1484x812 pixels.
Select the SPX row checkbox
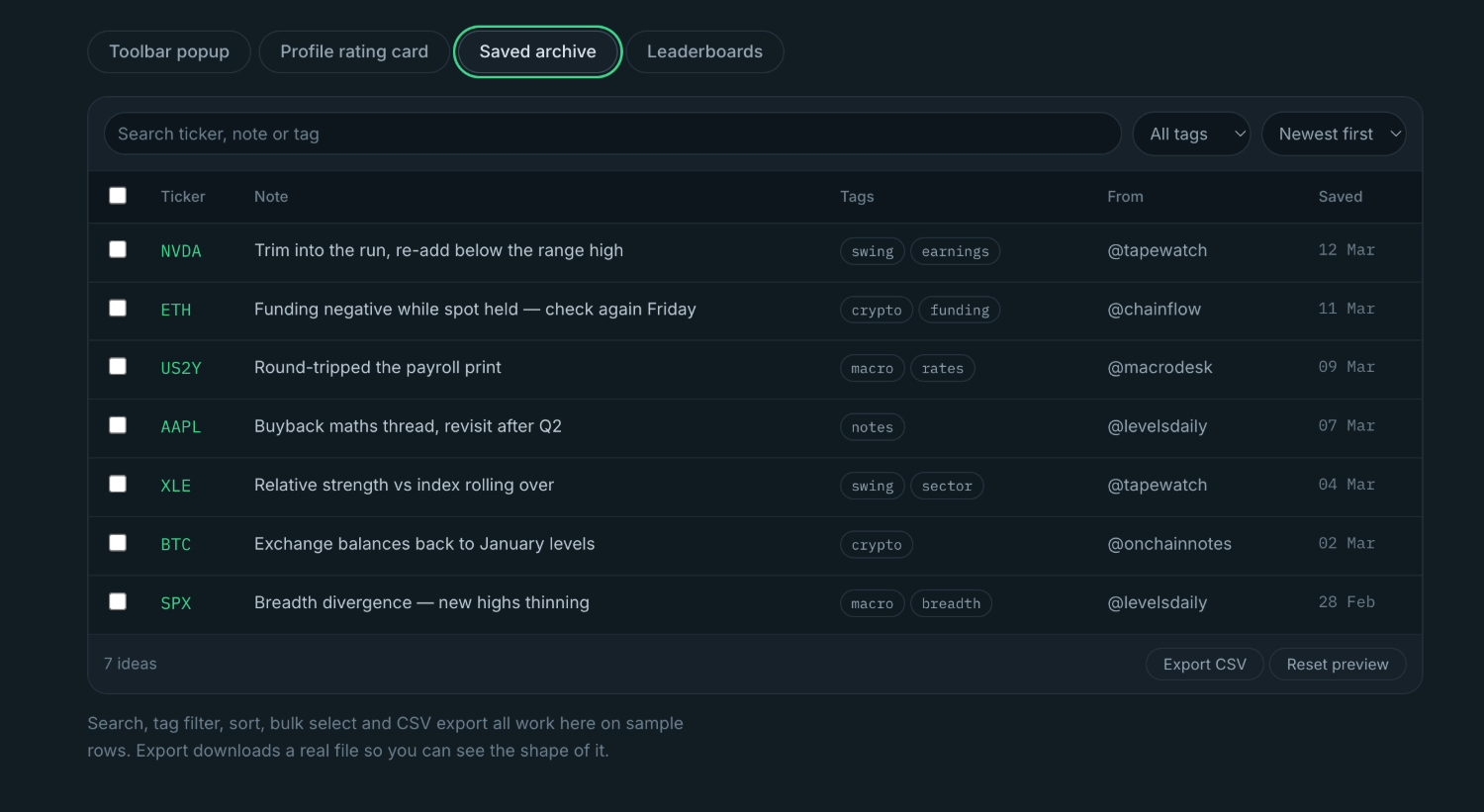tap(118, 601)
